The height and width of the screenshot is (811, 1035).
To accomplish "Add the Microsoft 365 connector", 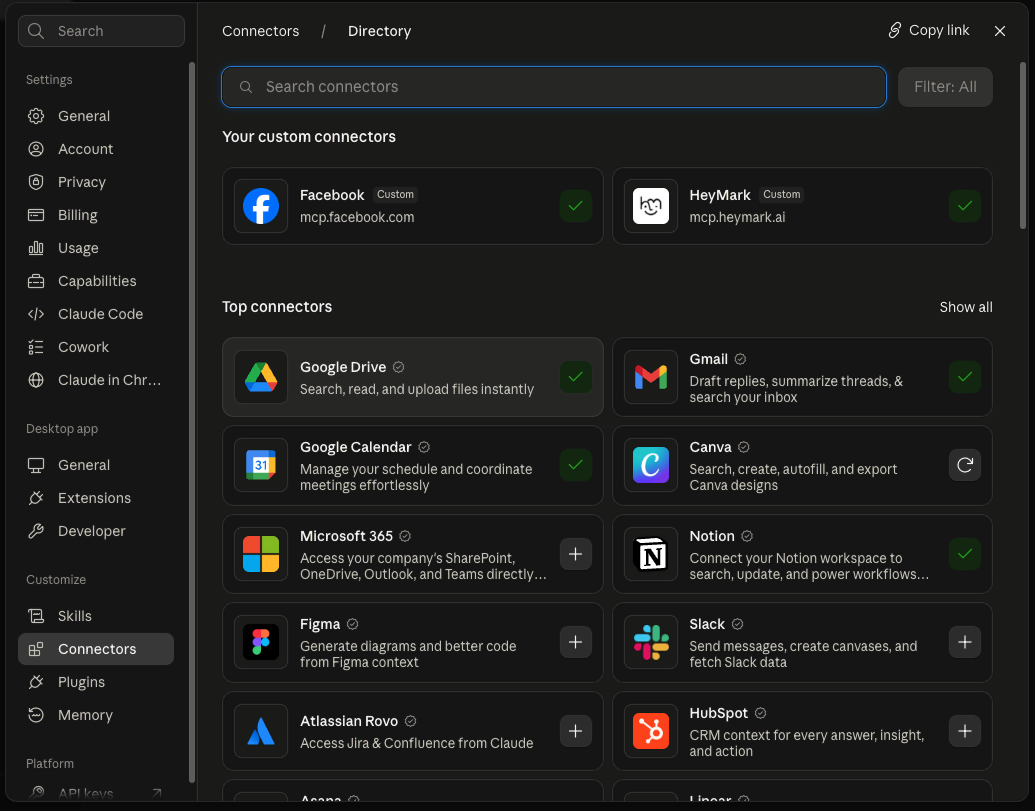I will point(576,554).
